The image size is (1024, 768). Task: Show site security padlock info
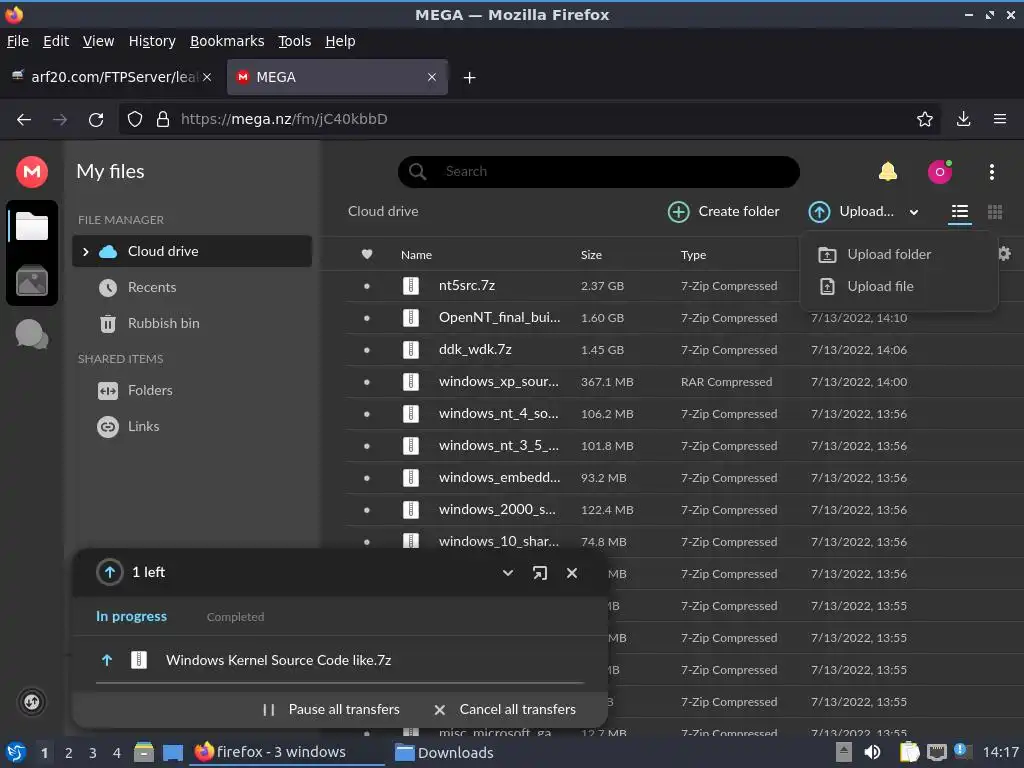coord(163,120)
